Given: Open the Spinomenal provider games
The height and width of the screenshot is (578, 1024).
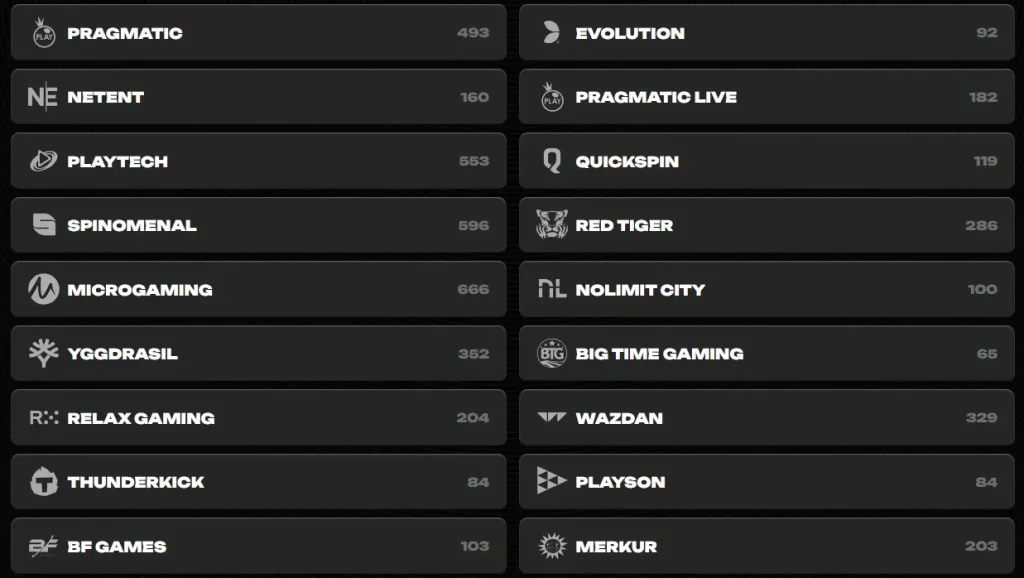Looking at the screenshot, I should [259, 225].
